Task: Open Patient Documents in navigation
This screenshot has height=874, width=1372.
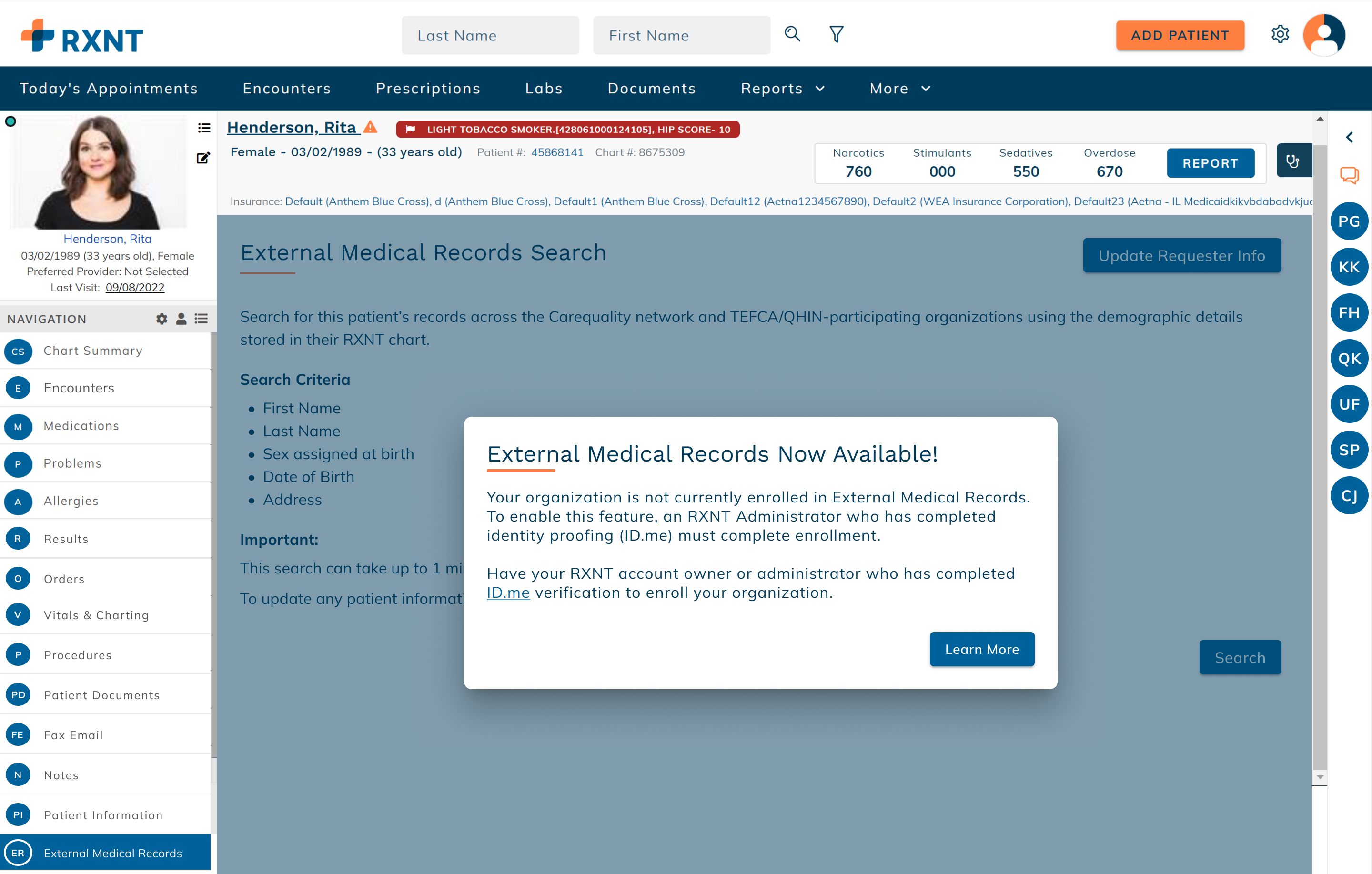Action: tap(105, 695)
